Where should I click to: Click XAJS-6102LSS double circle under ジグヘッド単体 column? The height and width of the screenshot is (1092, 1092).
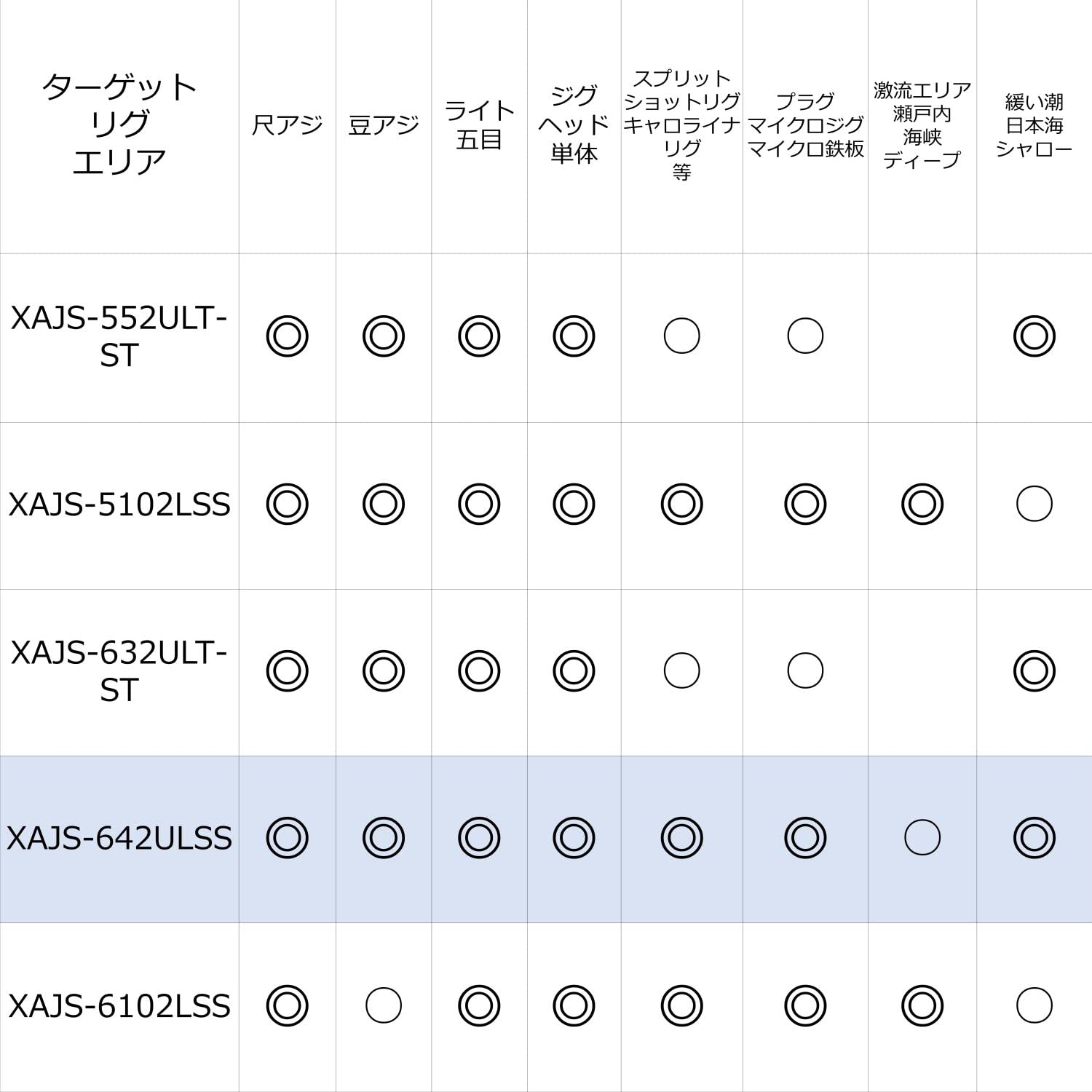pyautogui.click(x=574, y=1005)
